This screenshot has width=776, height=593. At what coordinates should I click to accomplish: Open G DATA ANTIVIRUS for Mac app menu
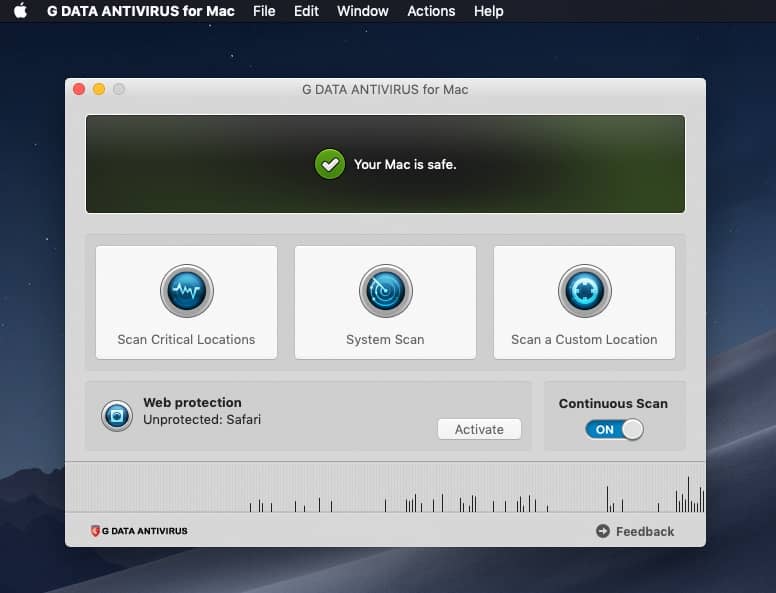(x=141, y=11)
